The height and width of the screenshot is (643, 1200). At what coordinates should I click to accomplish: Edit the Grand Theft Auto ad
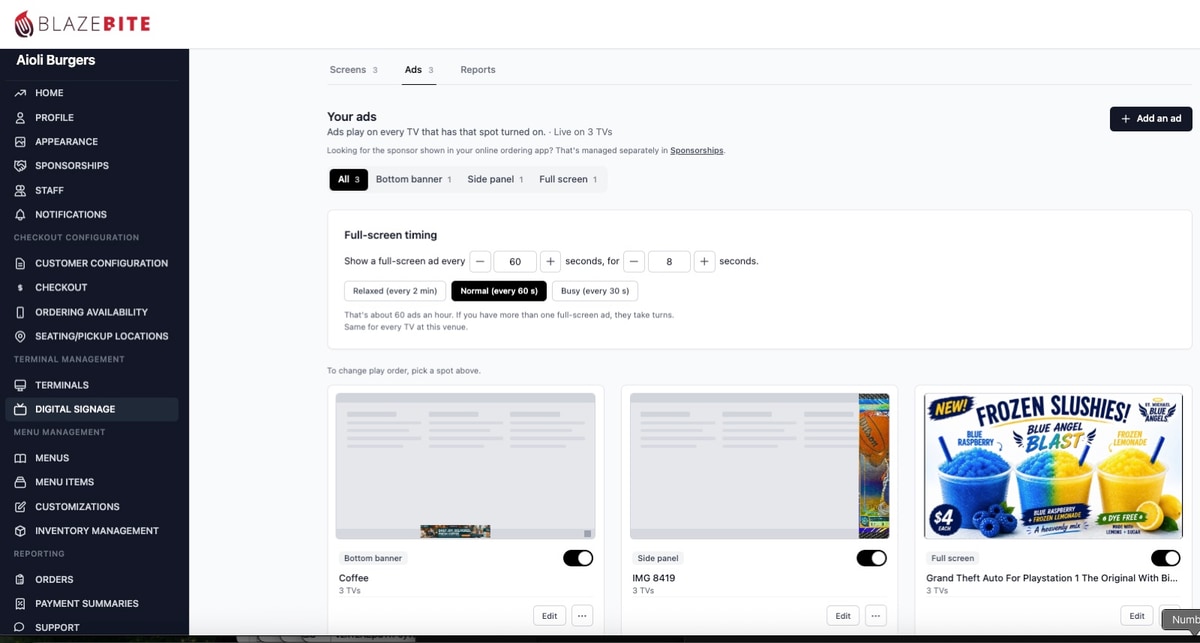coord(1136,616)
